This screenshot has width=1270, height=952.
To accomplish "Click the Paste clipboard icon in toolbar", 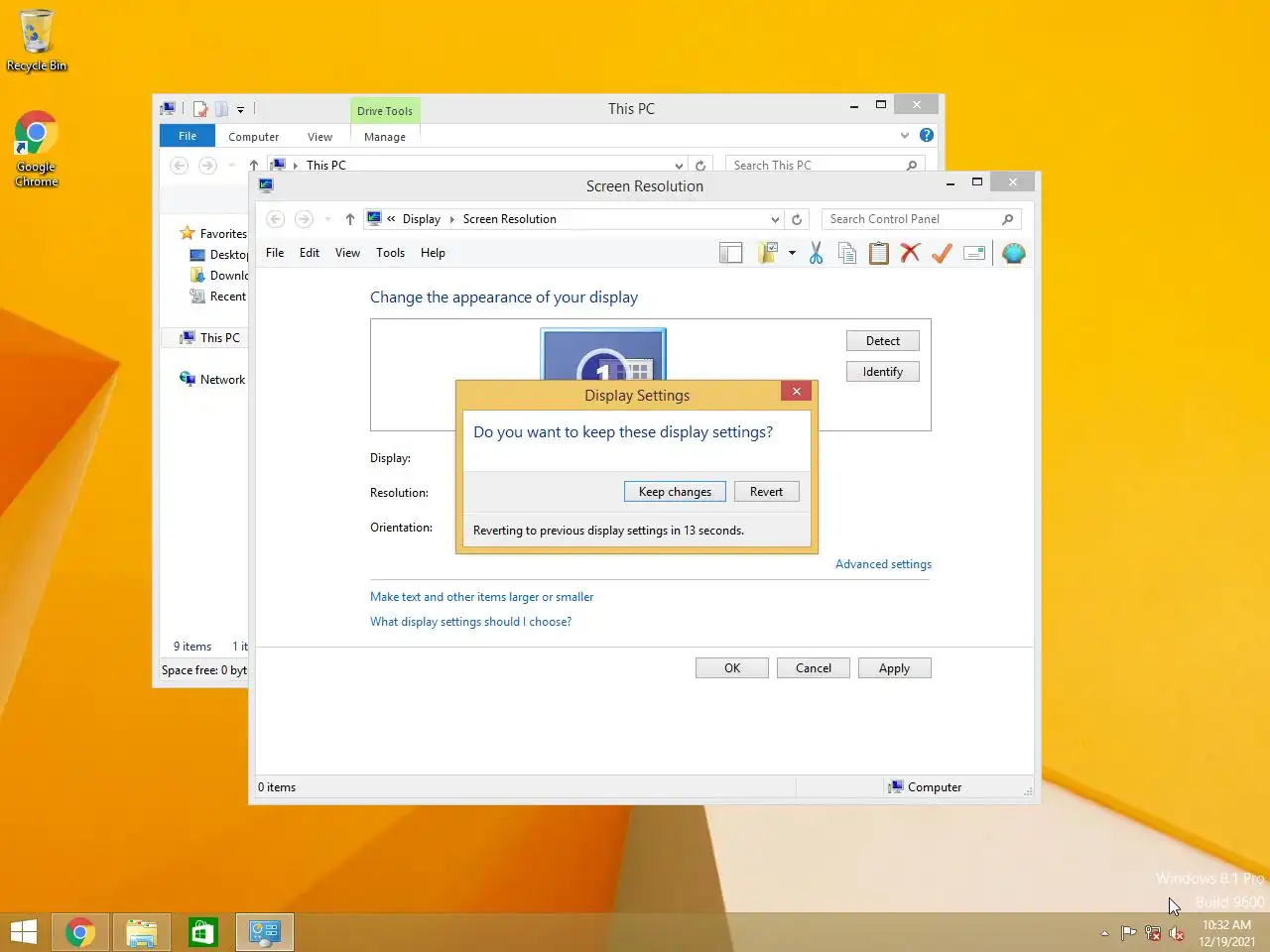I will point(879,254).
